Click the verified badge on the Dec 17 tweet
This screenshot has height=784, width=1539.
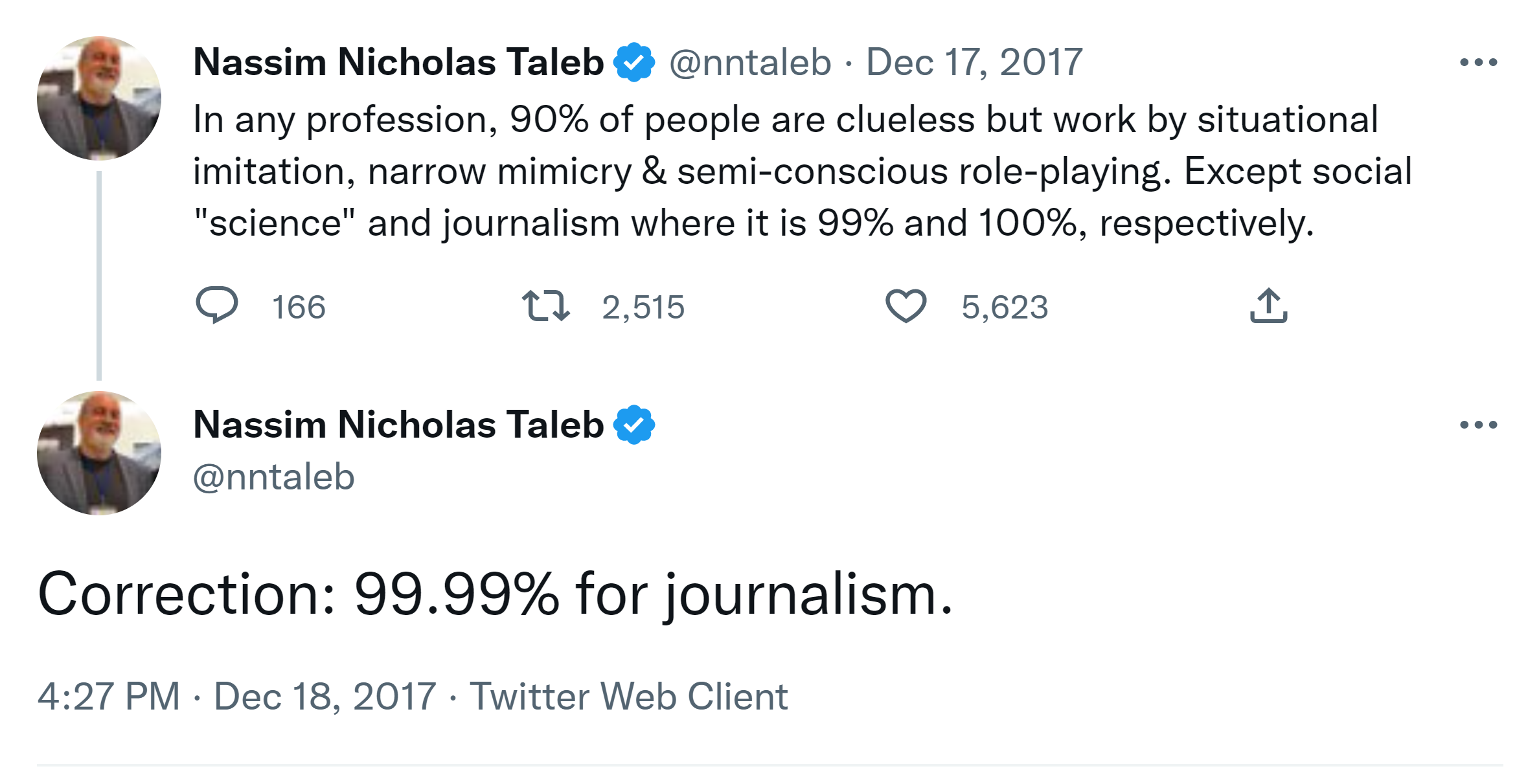coord(634,63)
